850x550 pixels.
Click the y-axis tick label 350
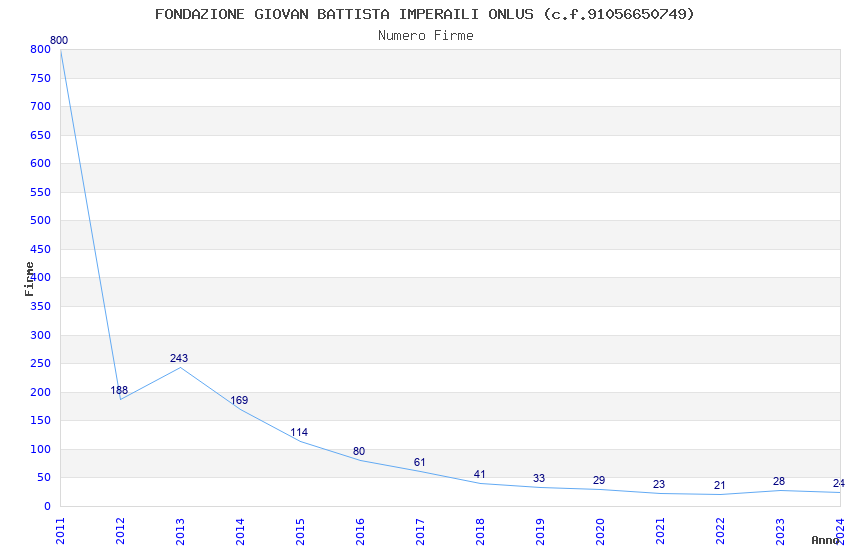point(41,306)
